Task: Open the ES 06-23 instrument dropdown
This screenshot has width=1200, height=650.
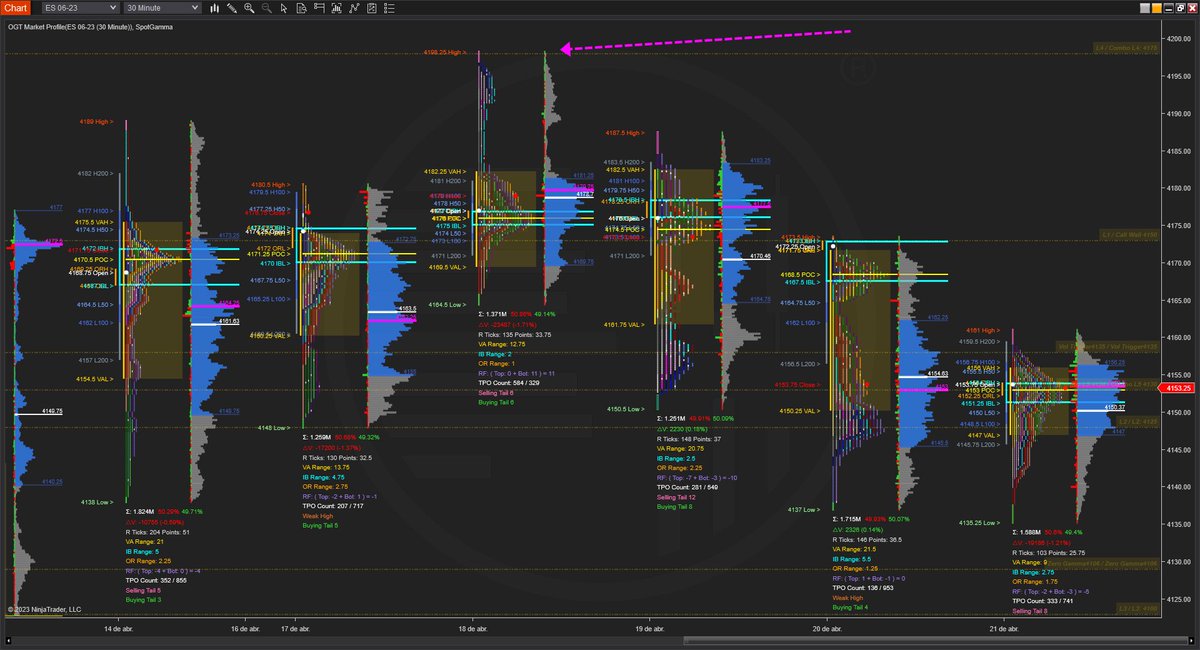Action: 81,8
